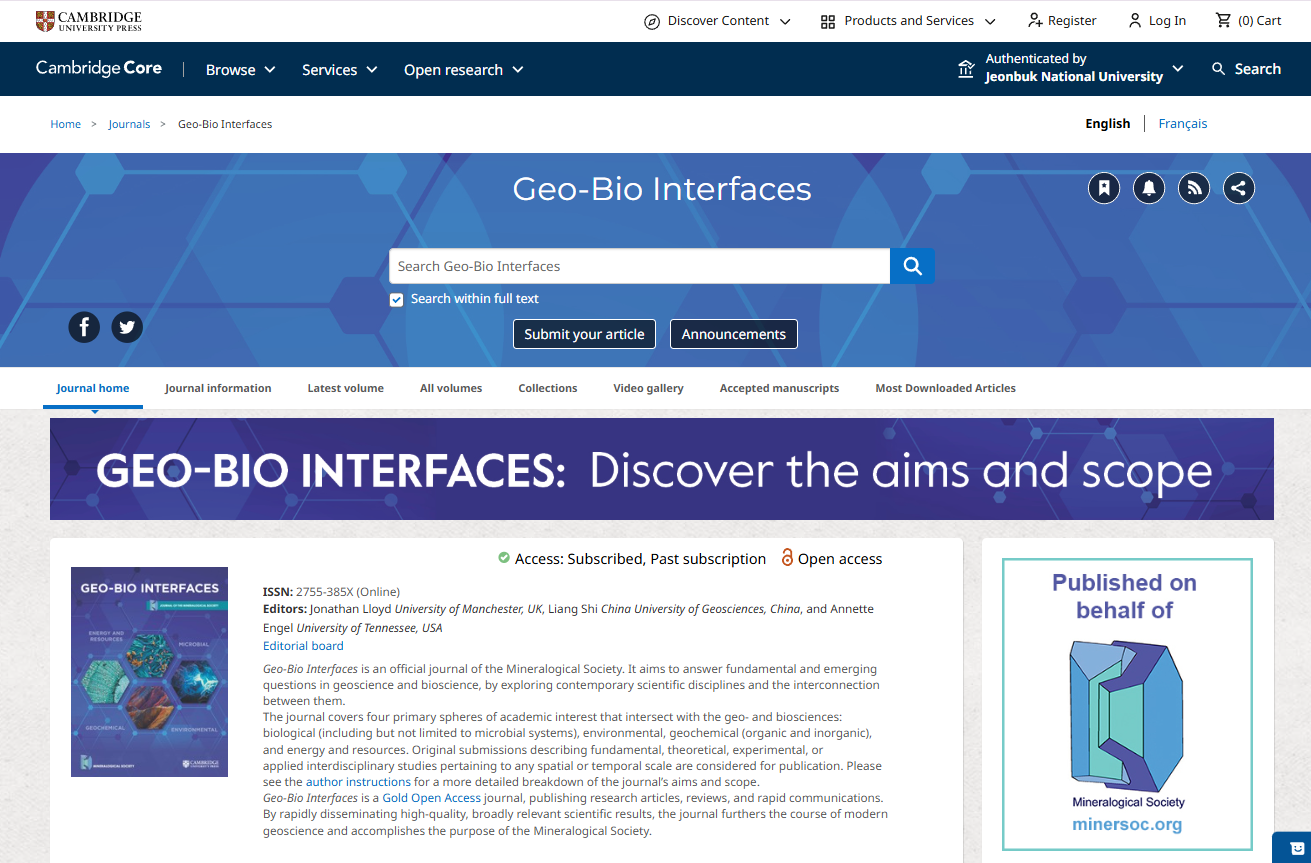Open the Geo-Bio Interfaces cover thumbnail

150,672
